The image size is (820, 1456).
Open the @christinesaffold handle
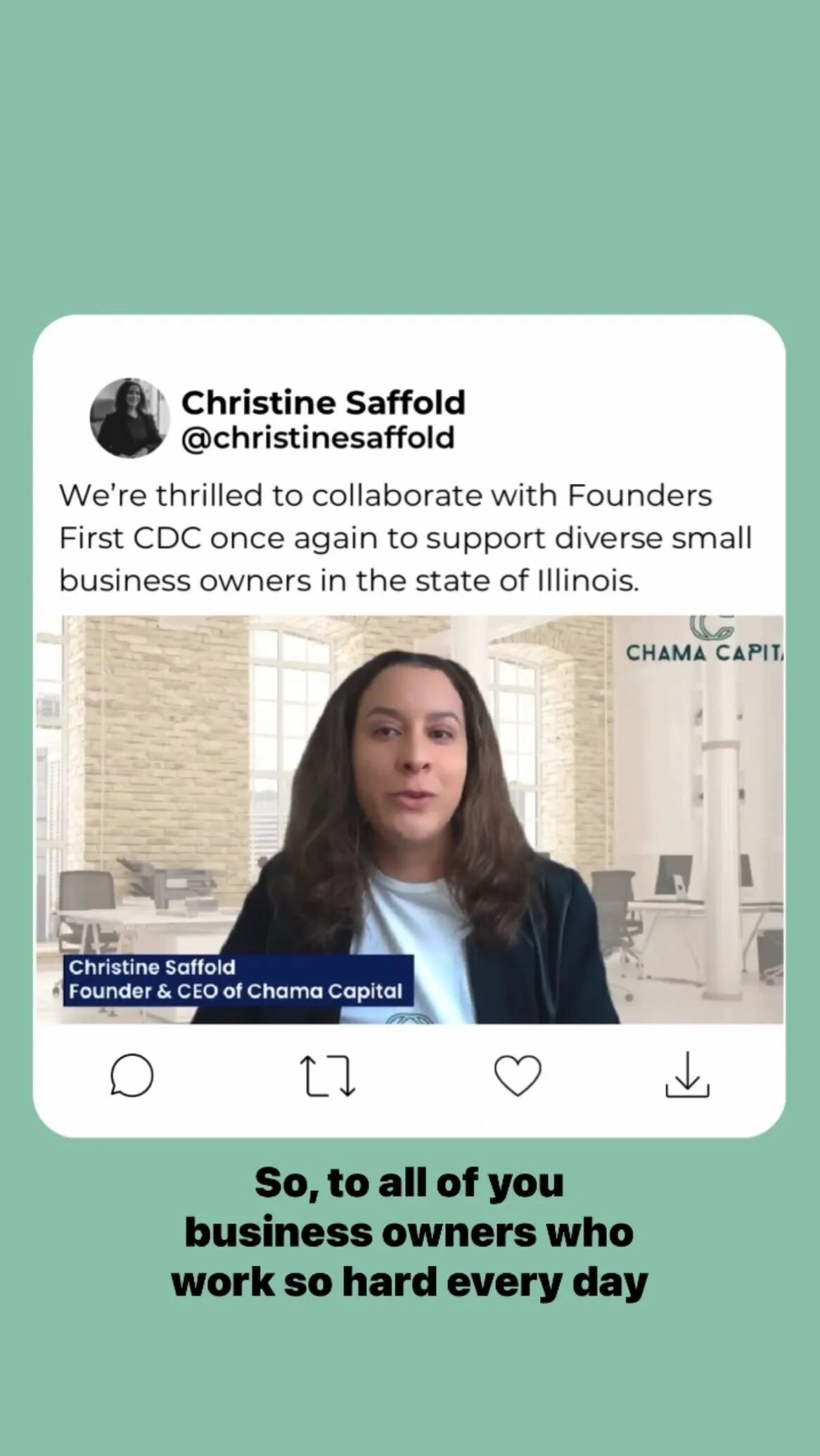(318, 438)
